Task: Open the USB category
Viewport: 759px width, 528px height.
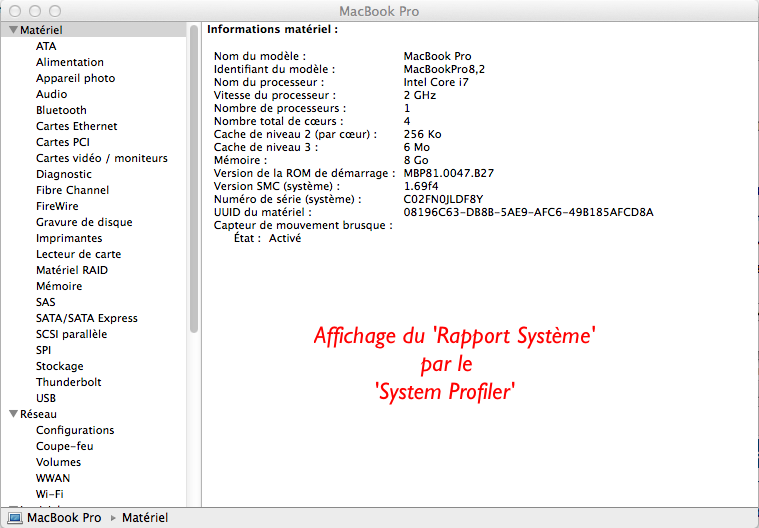Action: pyautogui.click(x=46, y=397)
